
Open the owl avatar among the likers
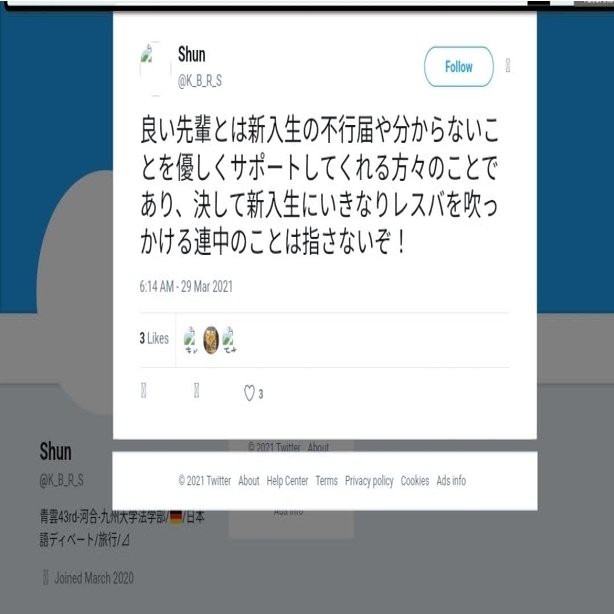(211, 340)
